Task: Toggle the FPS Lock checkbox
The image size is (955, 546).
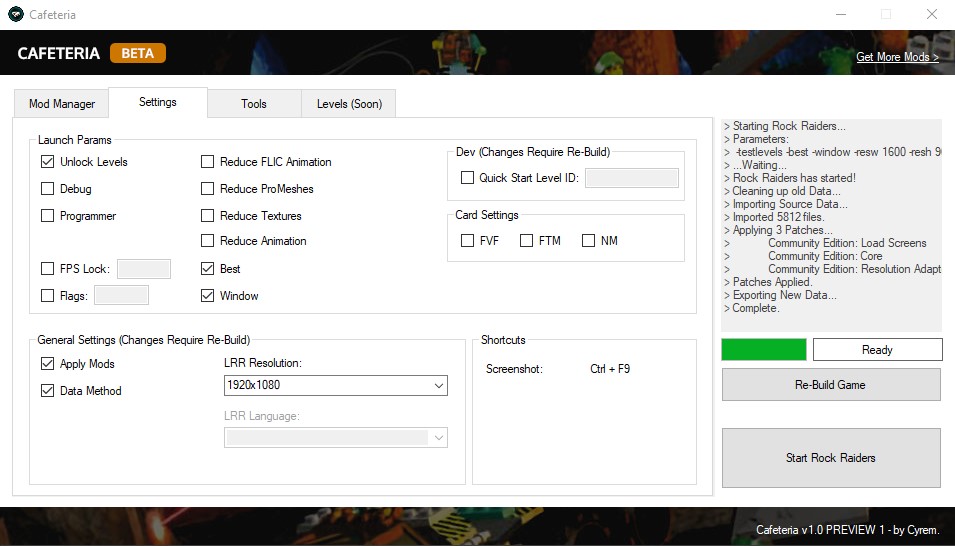Action: [x=48, y=268]
